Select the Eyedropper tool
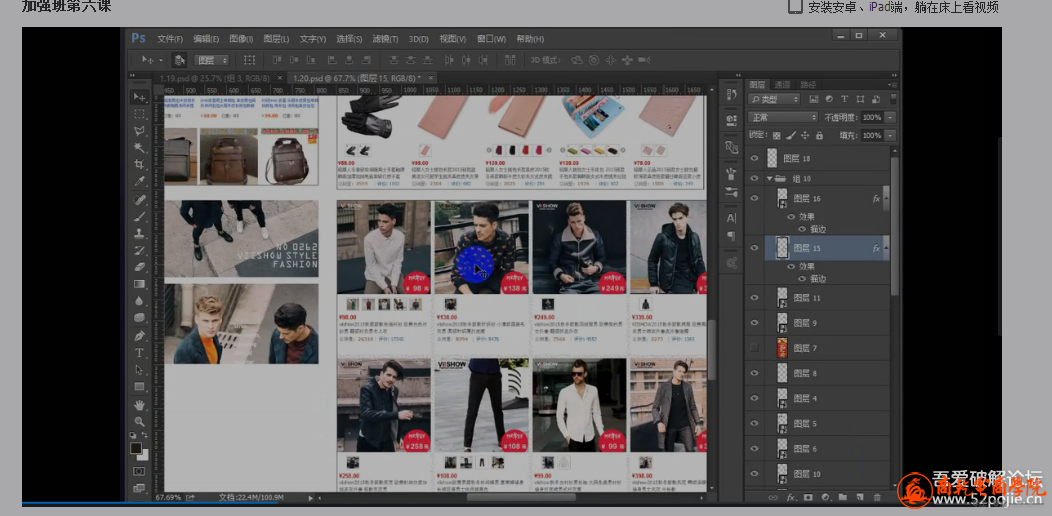This screenshot has height=516, width=1052. (140, 181)
